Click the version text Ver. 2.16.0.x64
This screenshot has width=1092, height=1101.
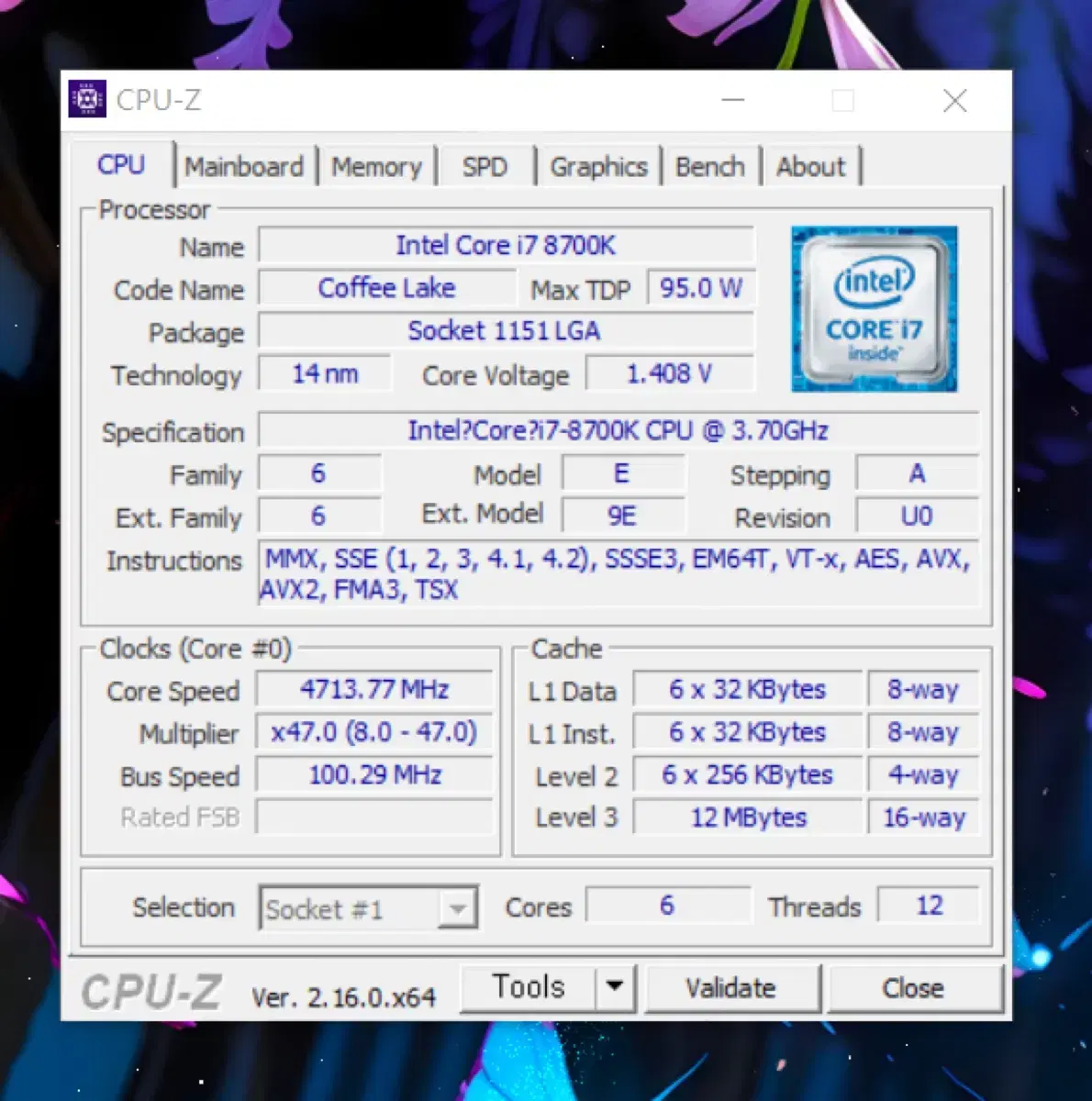(344, 997)
